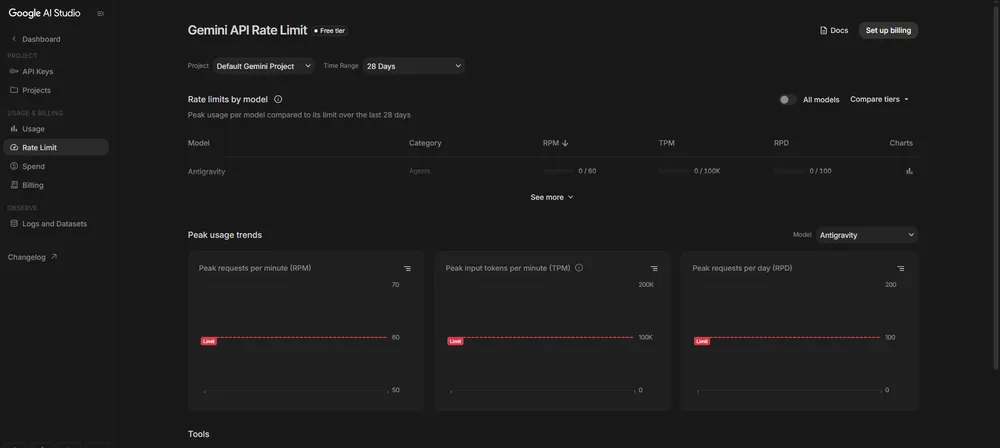Image resolution: width=1000 pixels, height=448 pixels.
Task: Click the Spend dollar icon
Action: pyautogui.click(x=14, y=166)
